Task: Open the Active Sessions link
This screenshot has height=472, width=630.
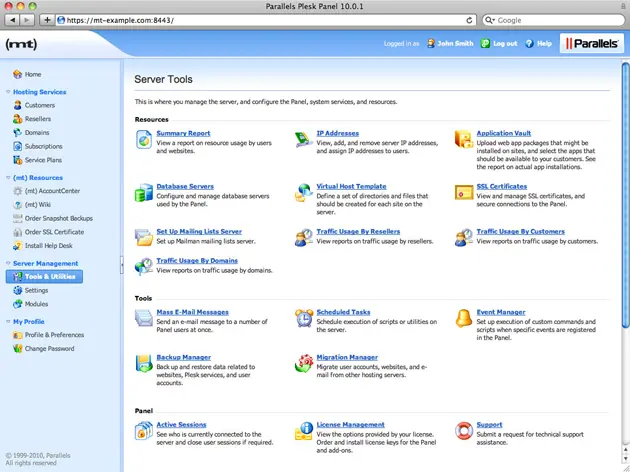Action: 181,425
